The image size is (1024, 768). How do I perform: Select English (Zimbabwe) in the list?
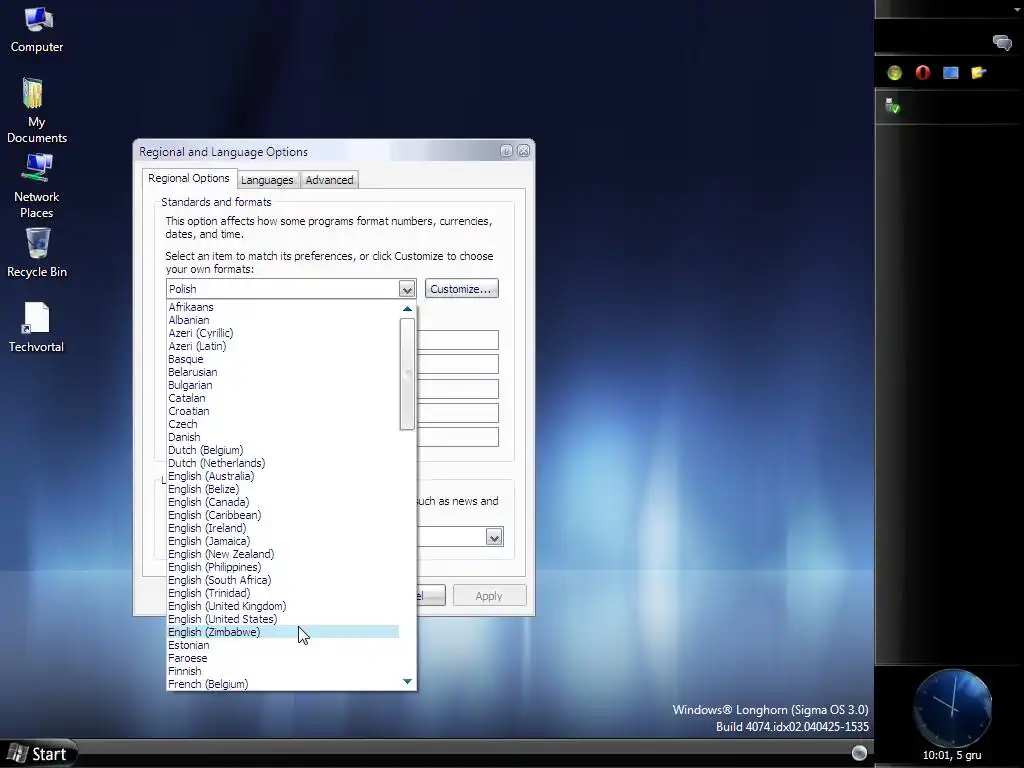(283, 632)
